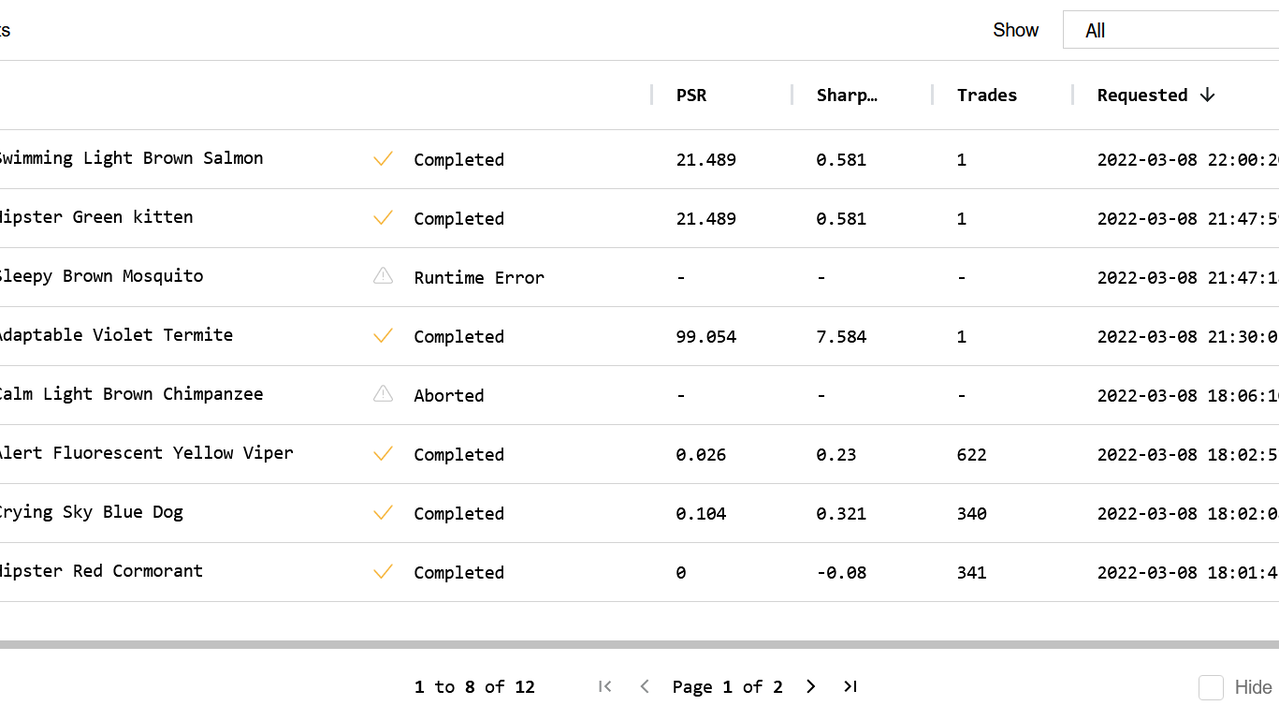Select the Crying Sky Blue Dog row
Viewport: 1279px width, 720px height.
(x=91, y=512)
